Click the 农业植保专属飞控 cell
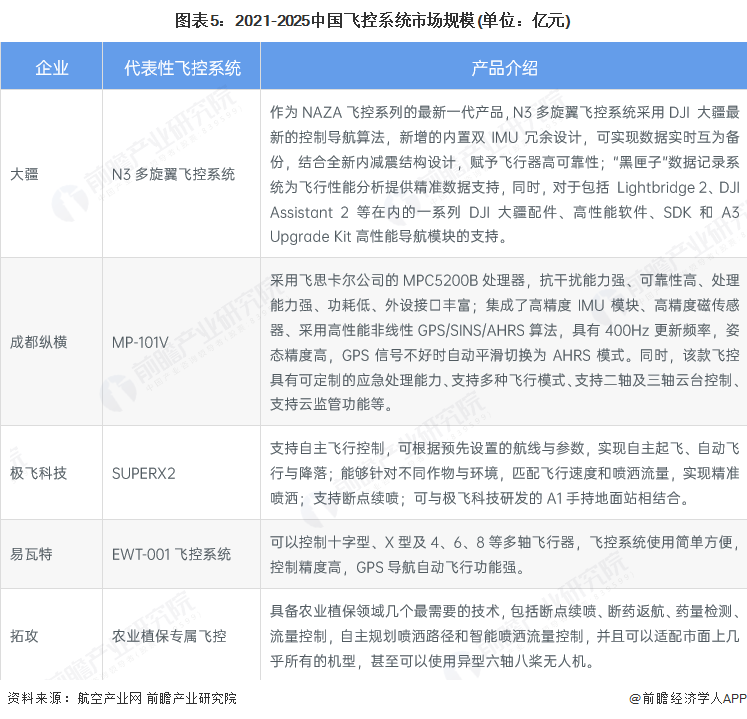747x719 pixels. [x=169, y=635]
